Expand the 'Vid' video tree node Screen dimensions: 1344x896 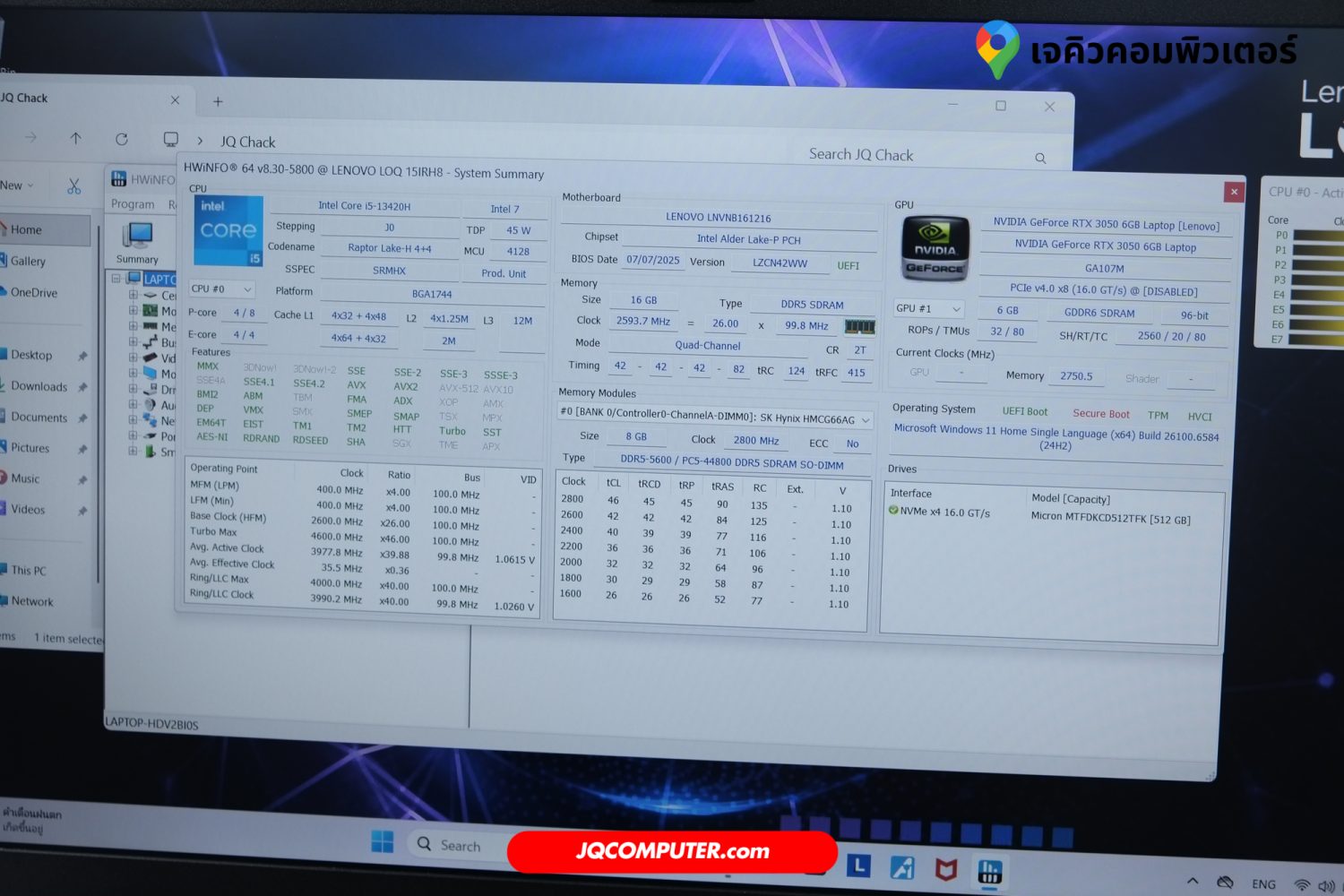[133, 358]
